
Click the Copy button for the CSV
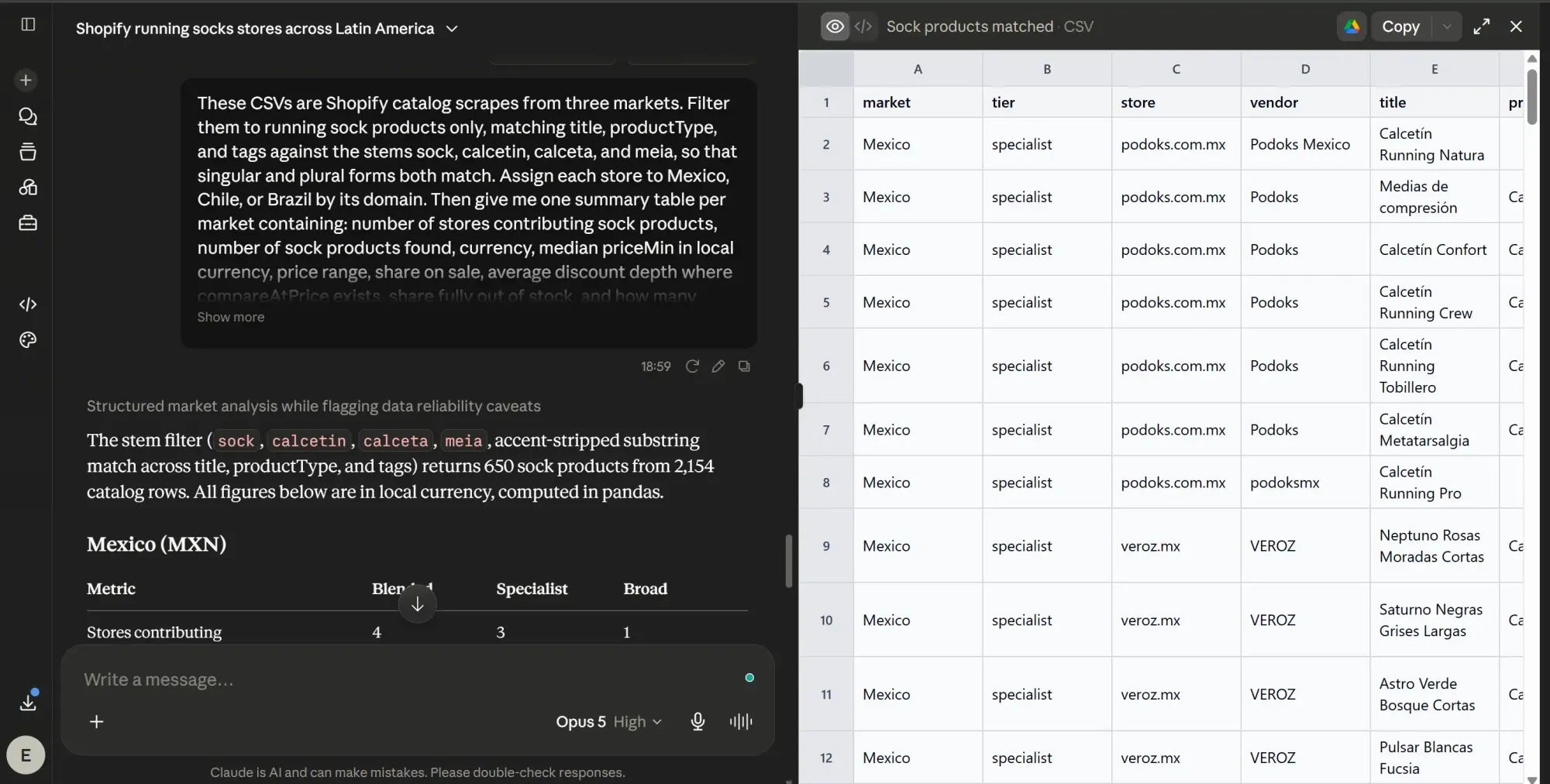pyautogui.click(x=1400, y=26)
